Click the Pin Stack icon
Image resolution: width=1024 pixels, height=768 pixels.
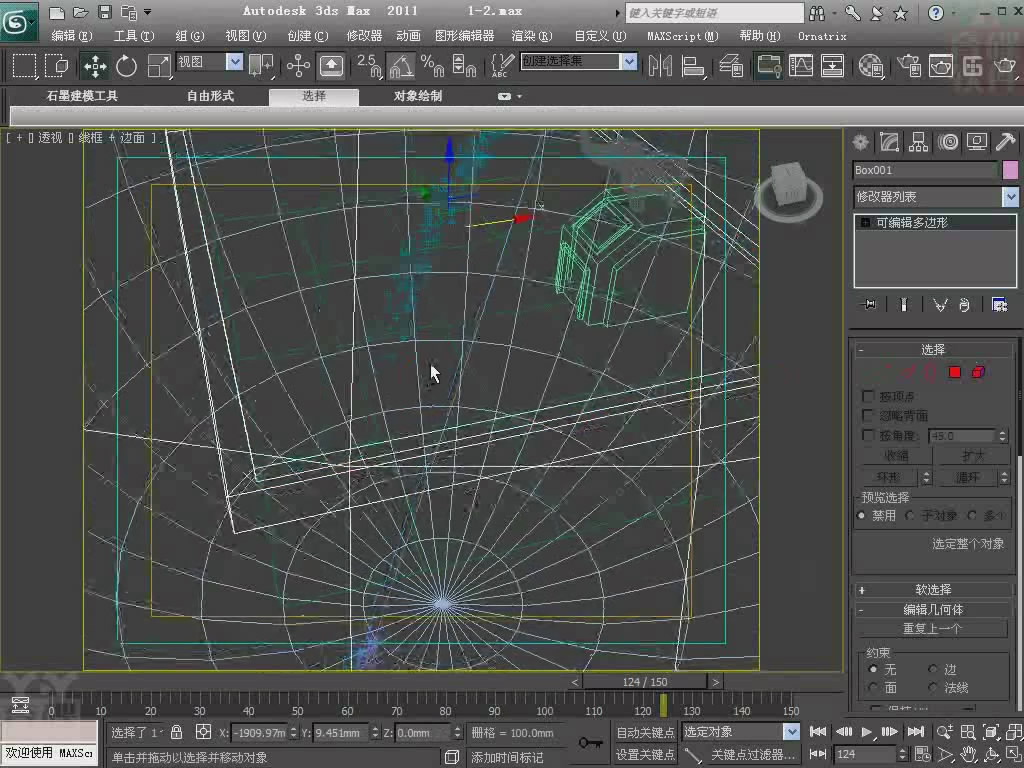(870, 304)
